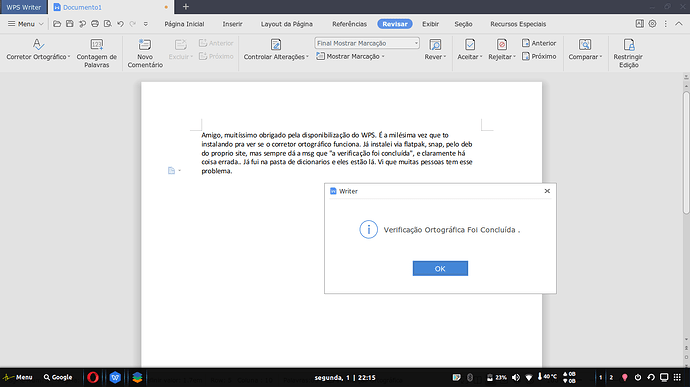Click the Undo arrow icon
Screen dimensions: 690x387
click(x=120, y=24)
